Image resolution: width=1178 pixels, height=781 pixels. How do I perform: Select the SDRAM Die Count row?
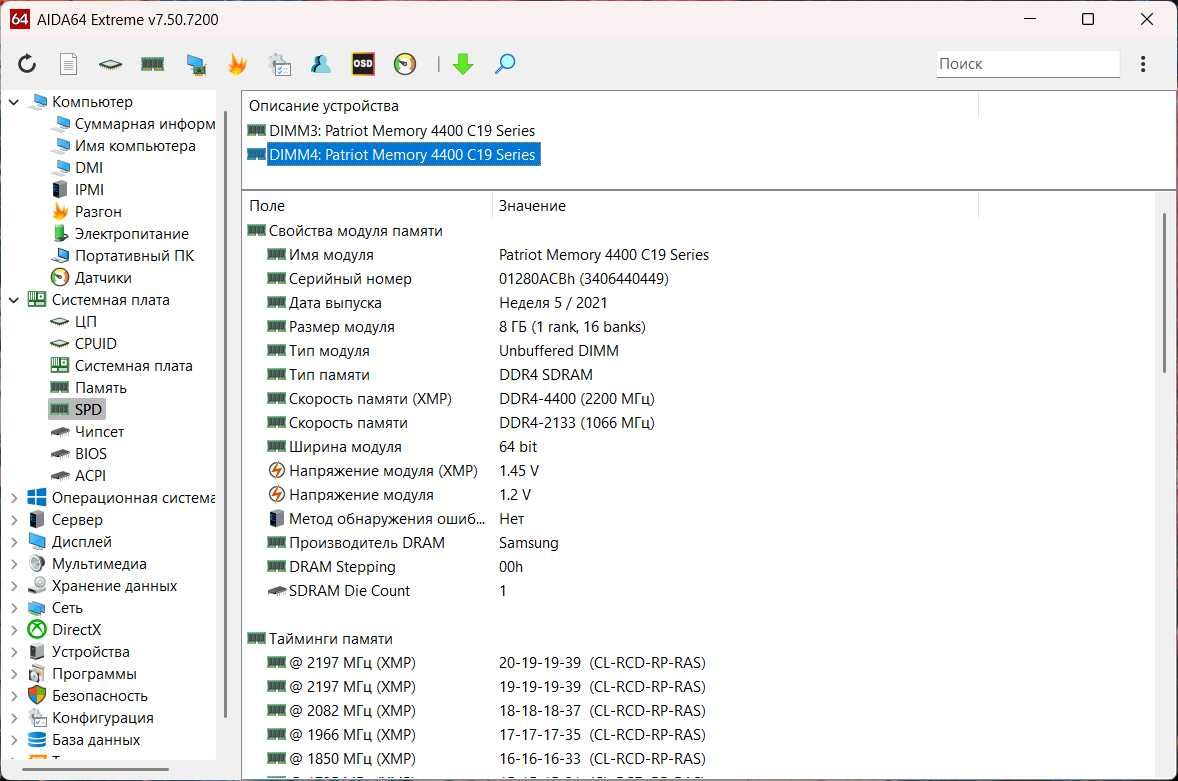click(387, 591)
